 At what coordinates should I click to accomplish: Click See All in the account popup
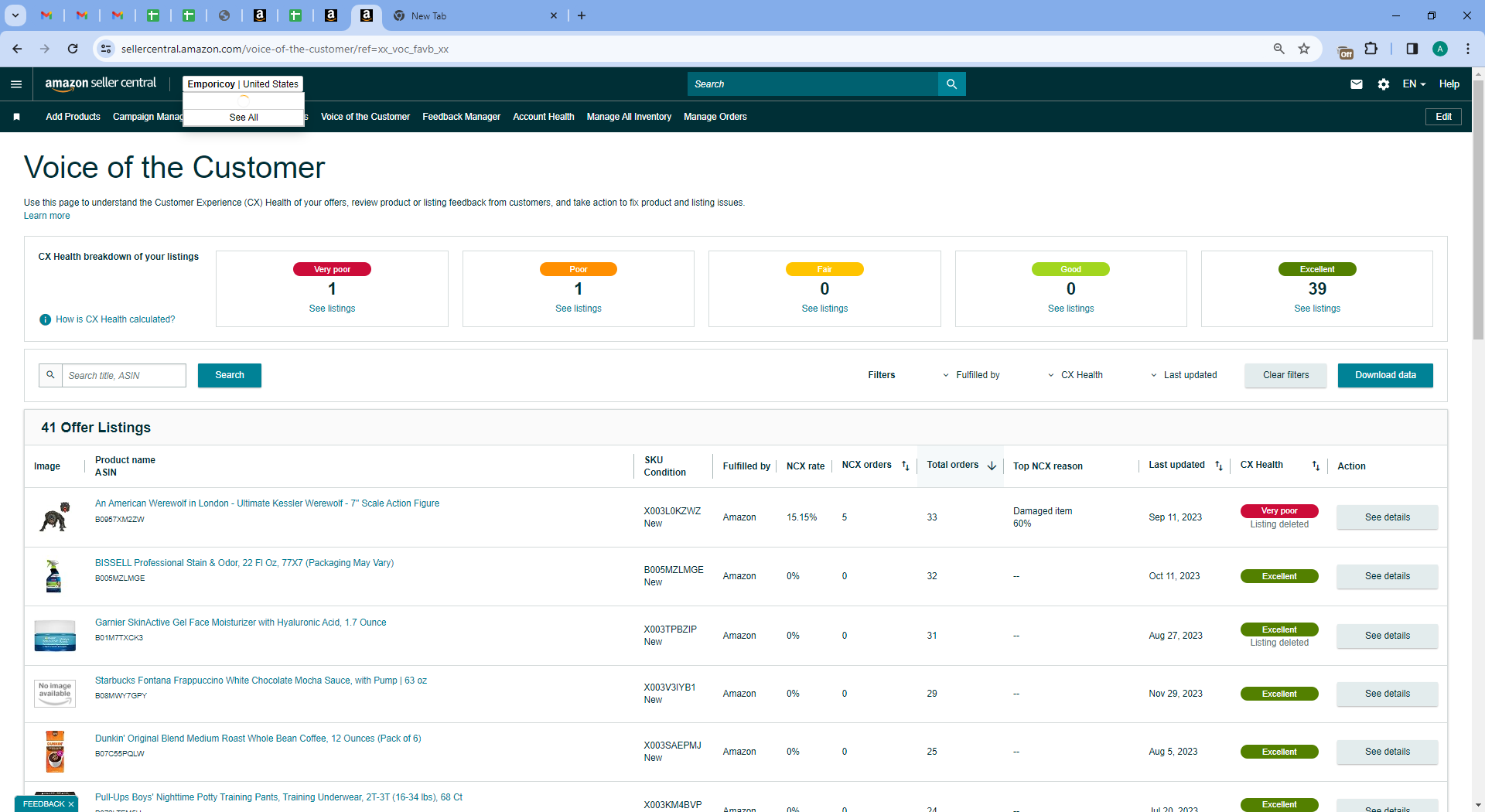coord(244,118)
